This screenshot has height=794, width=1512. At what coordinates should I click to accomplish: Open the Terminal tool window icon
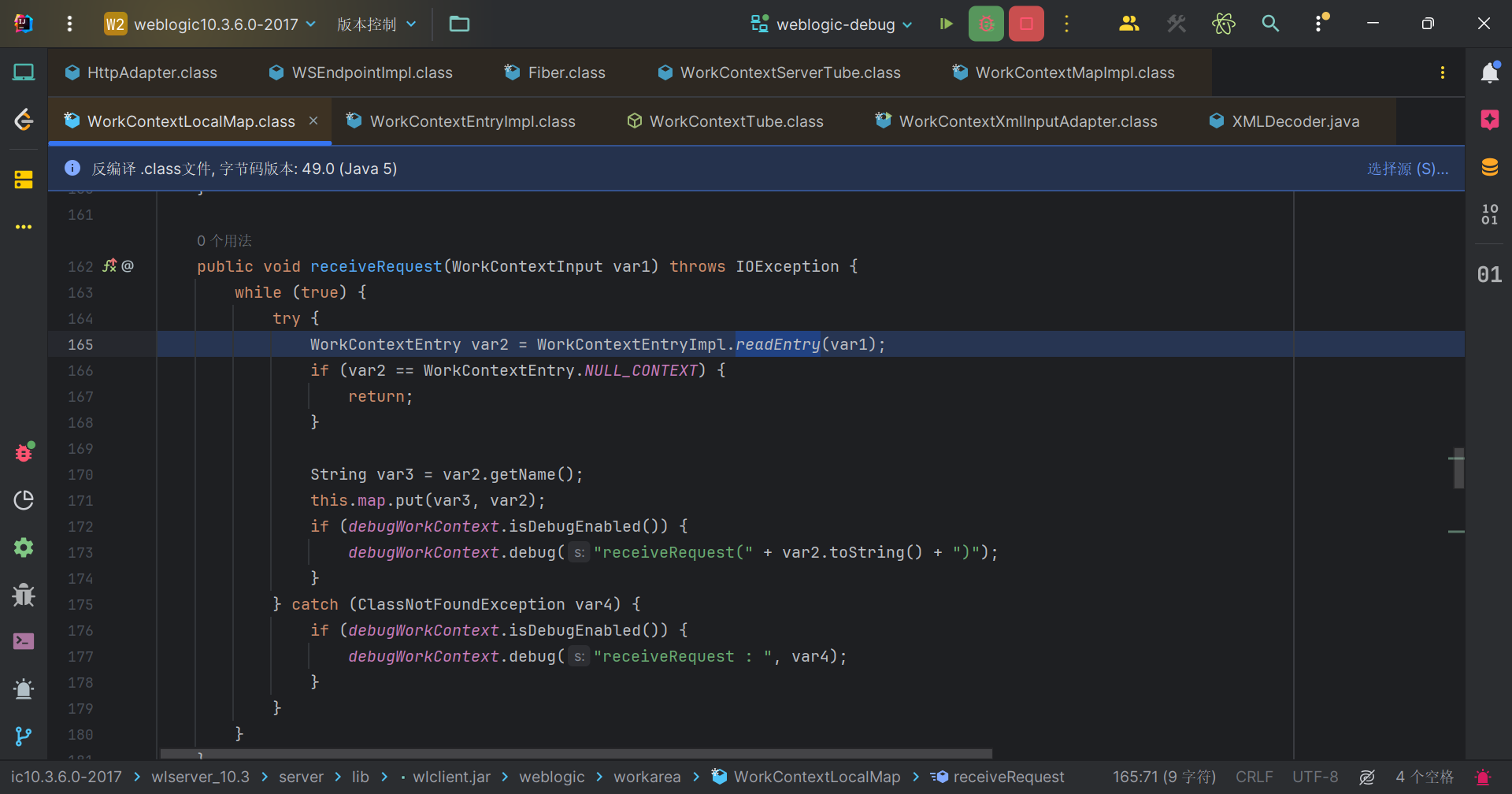pos(24,641)
